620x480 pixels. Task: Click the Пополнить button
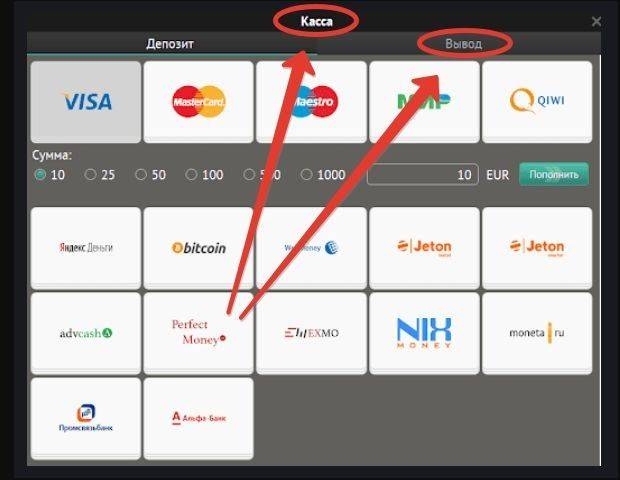554,174
